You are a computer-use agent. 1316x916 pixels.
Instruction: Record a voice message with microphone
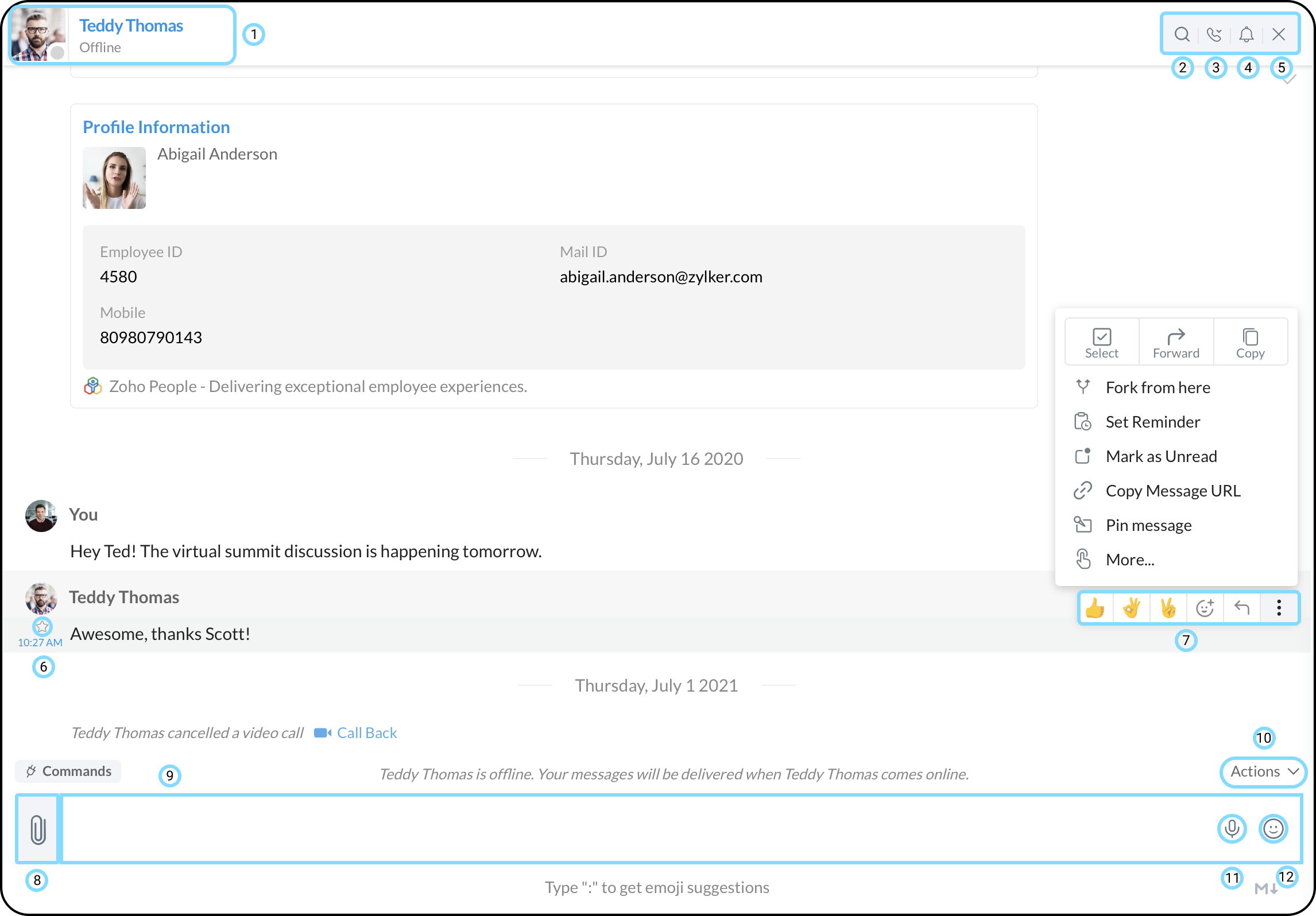[1232, 828]
